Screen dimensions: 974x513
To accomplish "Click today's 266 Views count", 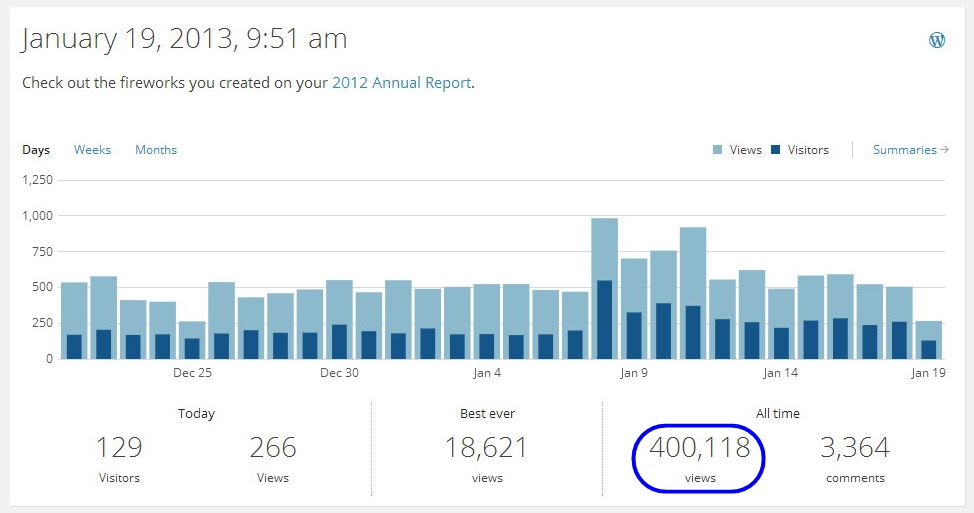I will click(272, 447).
